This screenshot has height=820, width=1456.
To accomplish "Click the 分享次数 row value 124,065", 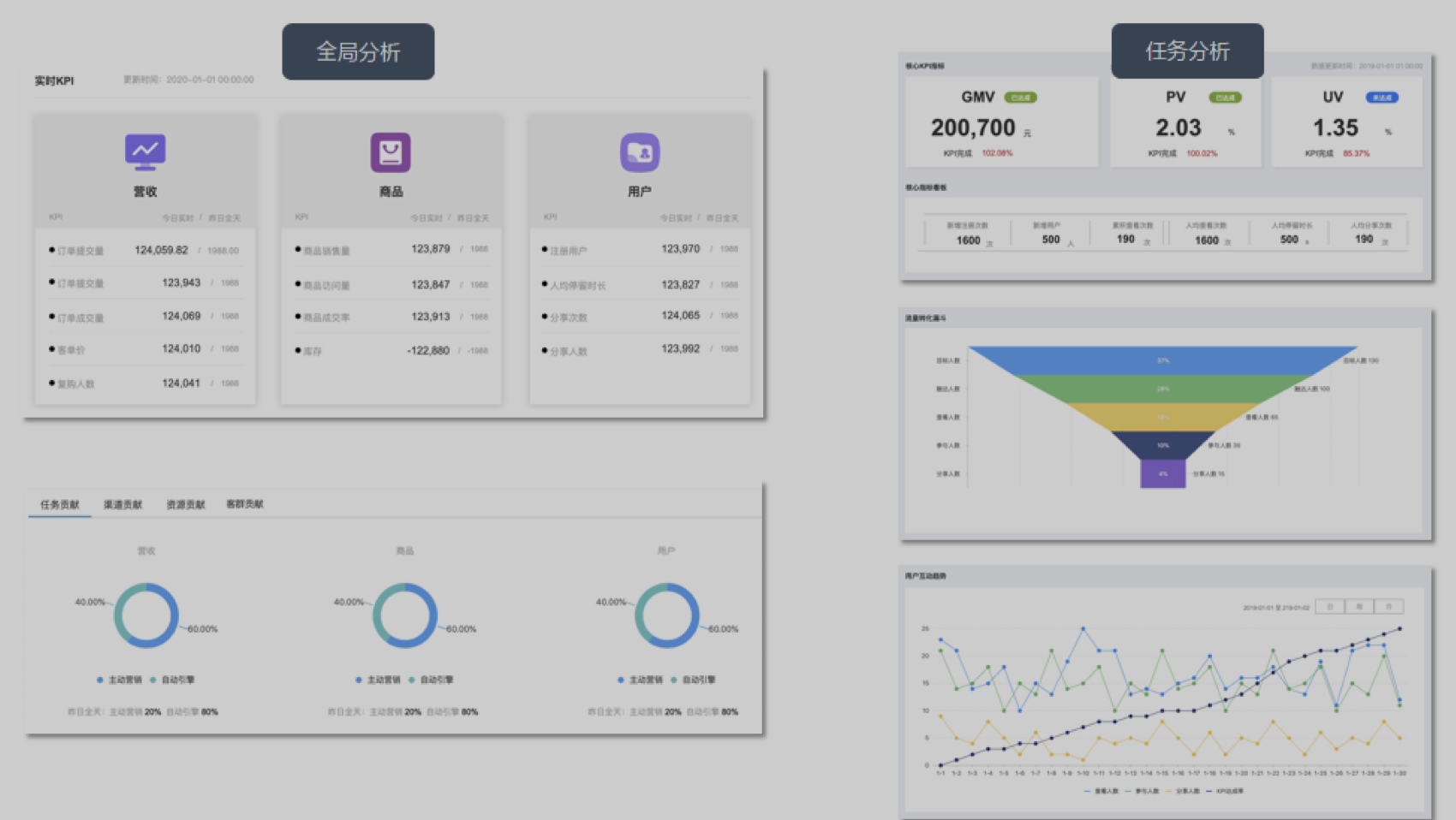I will (x=681, y=315).
